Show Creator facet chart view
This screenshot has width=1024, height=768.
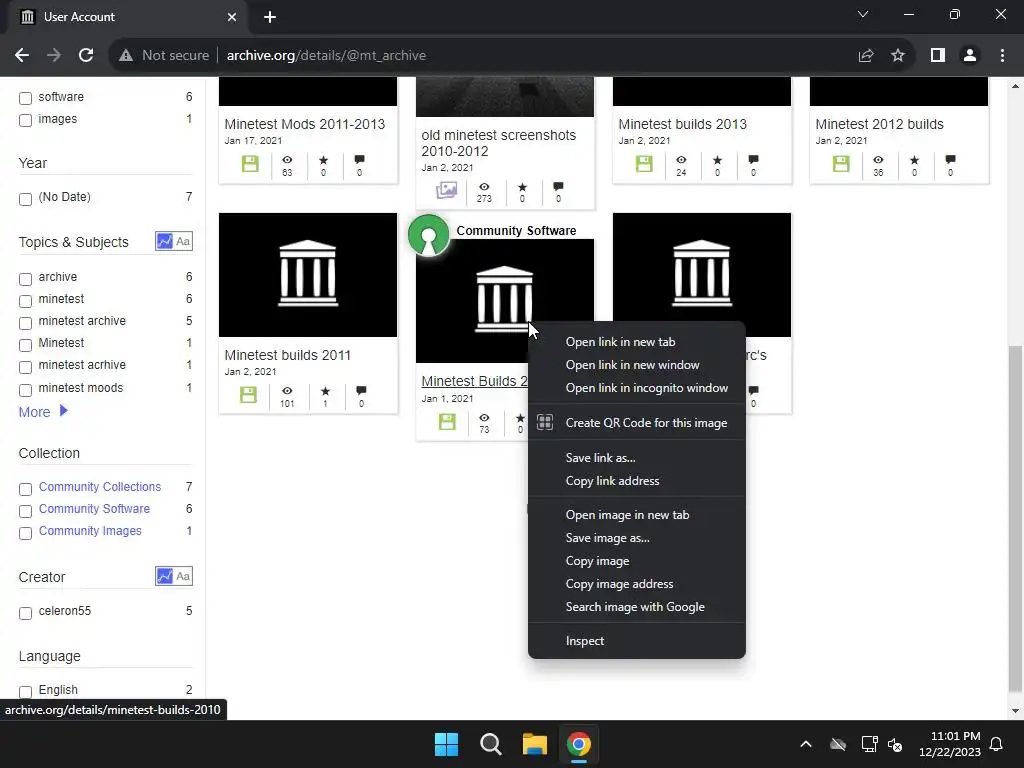coord(165,576)
